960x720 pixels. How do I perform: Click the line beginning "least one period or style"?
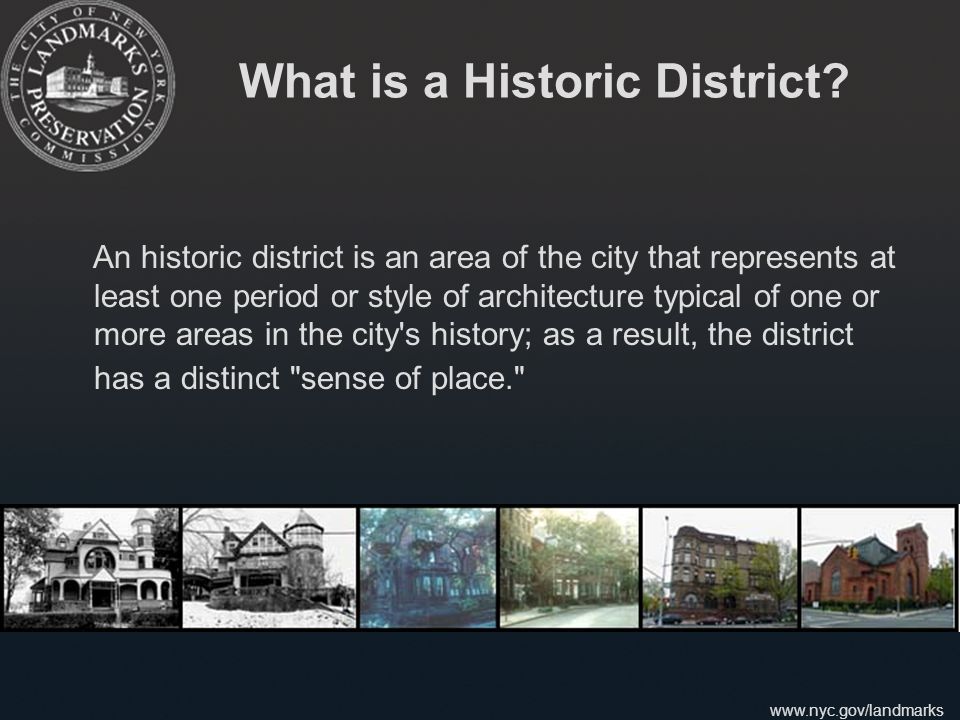coord(487,296)
